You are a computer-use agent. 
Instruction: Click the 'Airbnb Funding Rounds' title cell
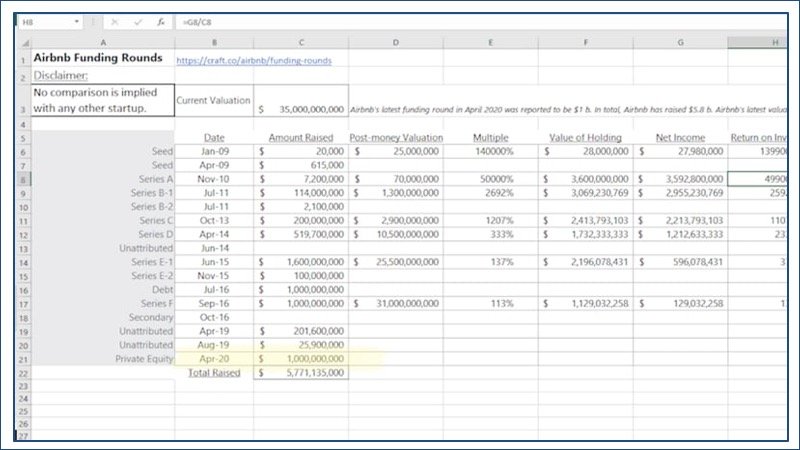tap(103, 58)
